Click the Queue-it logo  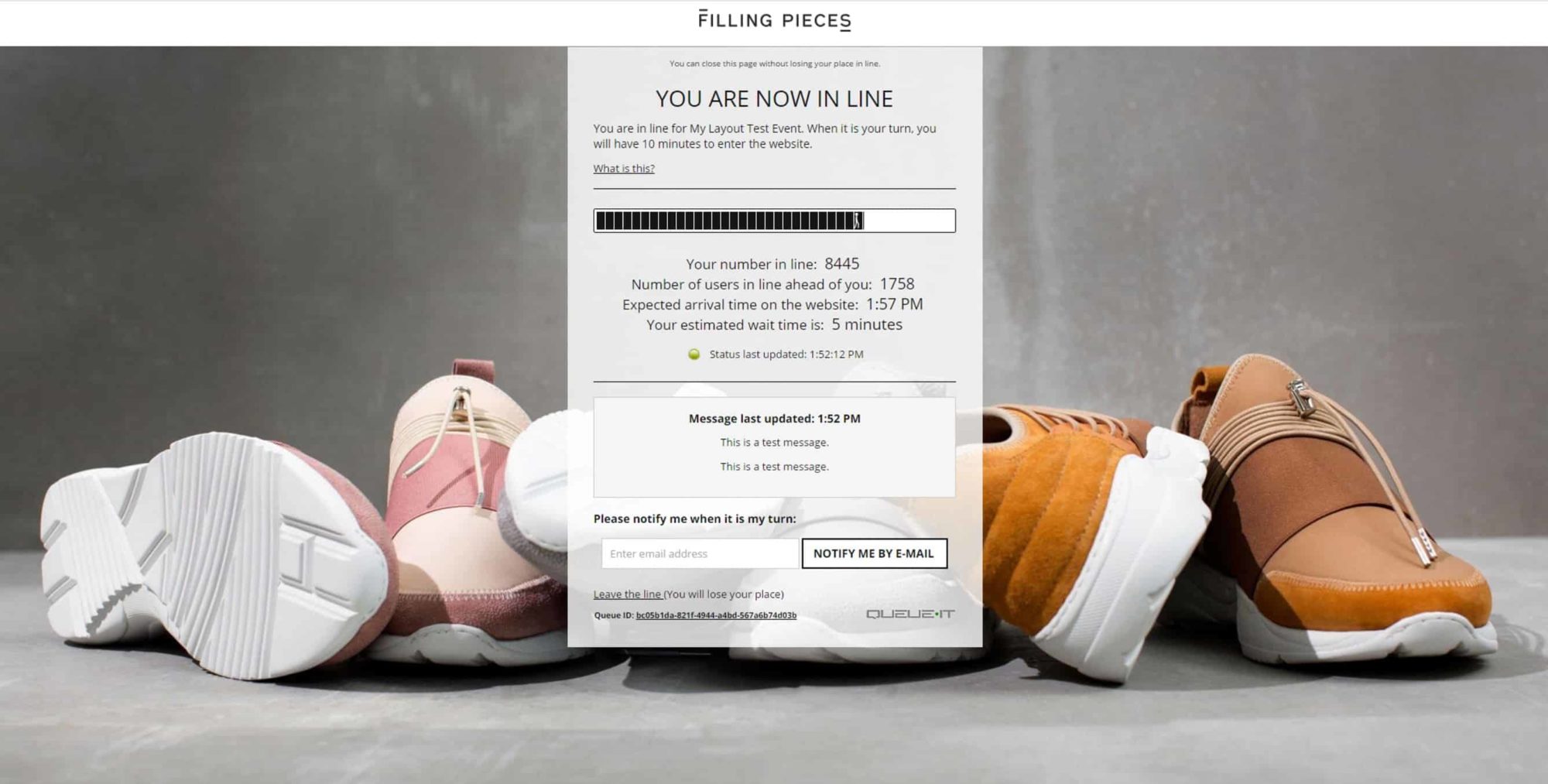pos(910,614)
